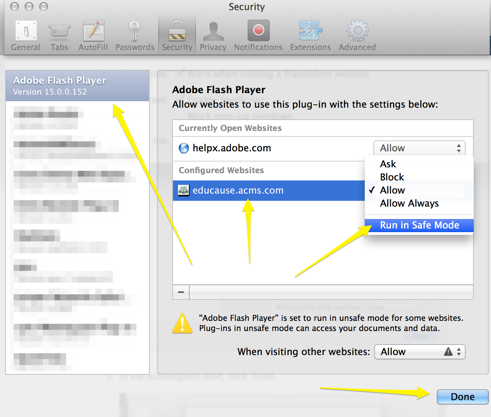The height and width of the screenshot is (417, 491).
Task: Open the AutoFill preferences pane
Action: pyautogui.click(x=93, y=36)
